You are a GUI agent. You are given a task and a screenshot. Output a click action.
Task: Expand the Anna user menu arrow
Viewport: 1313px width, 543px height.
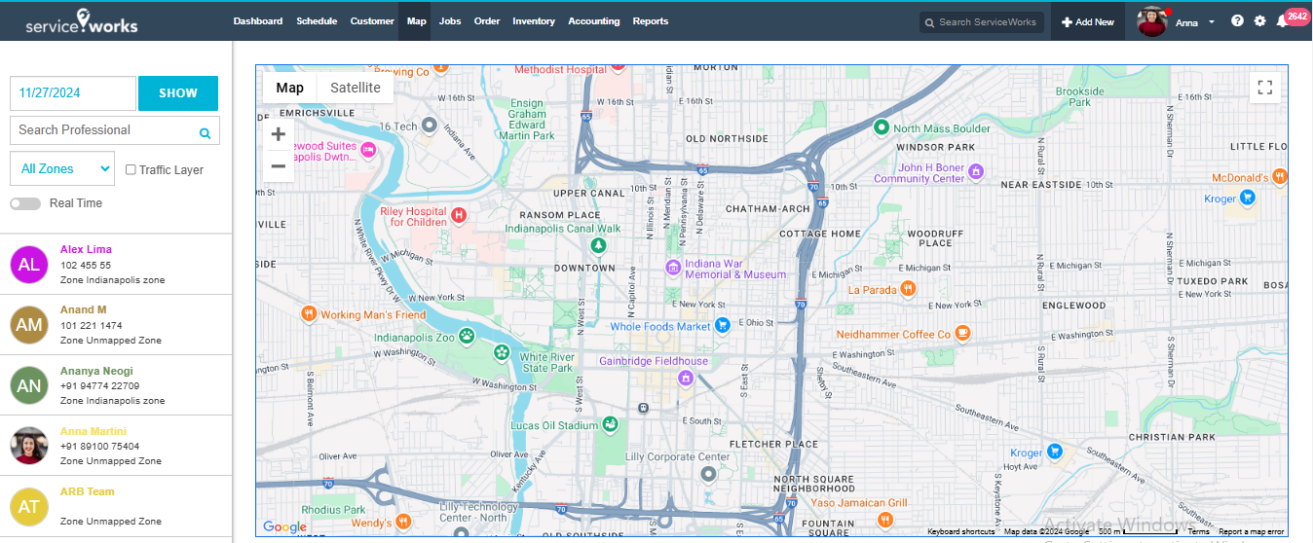[x=1211, y=22]
